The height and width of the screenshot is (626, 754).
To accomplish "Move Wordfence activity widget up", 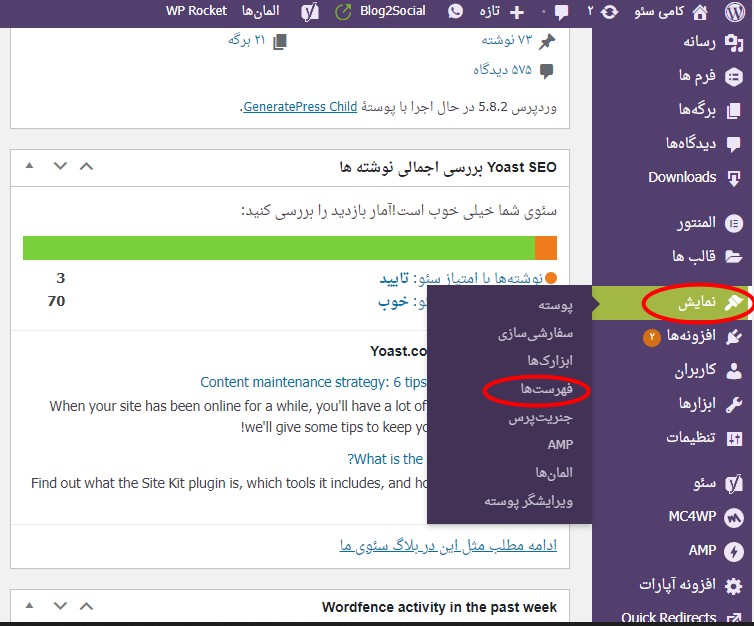I will tap(87, 606).
